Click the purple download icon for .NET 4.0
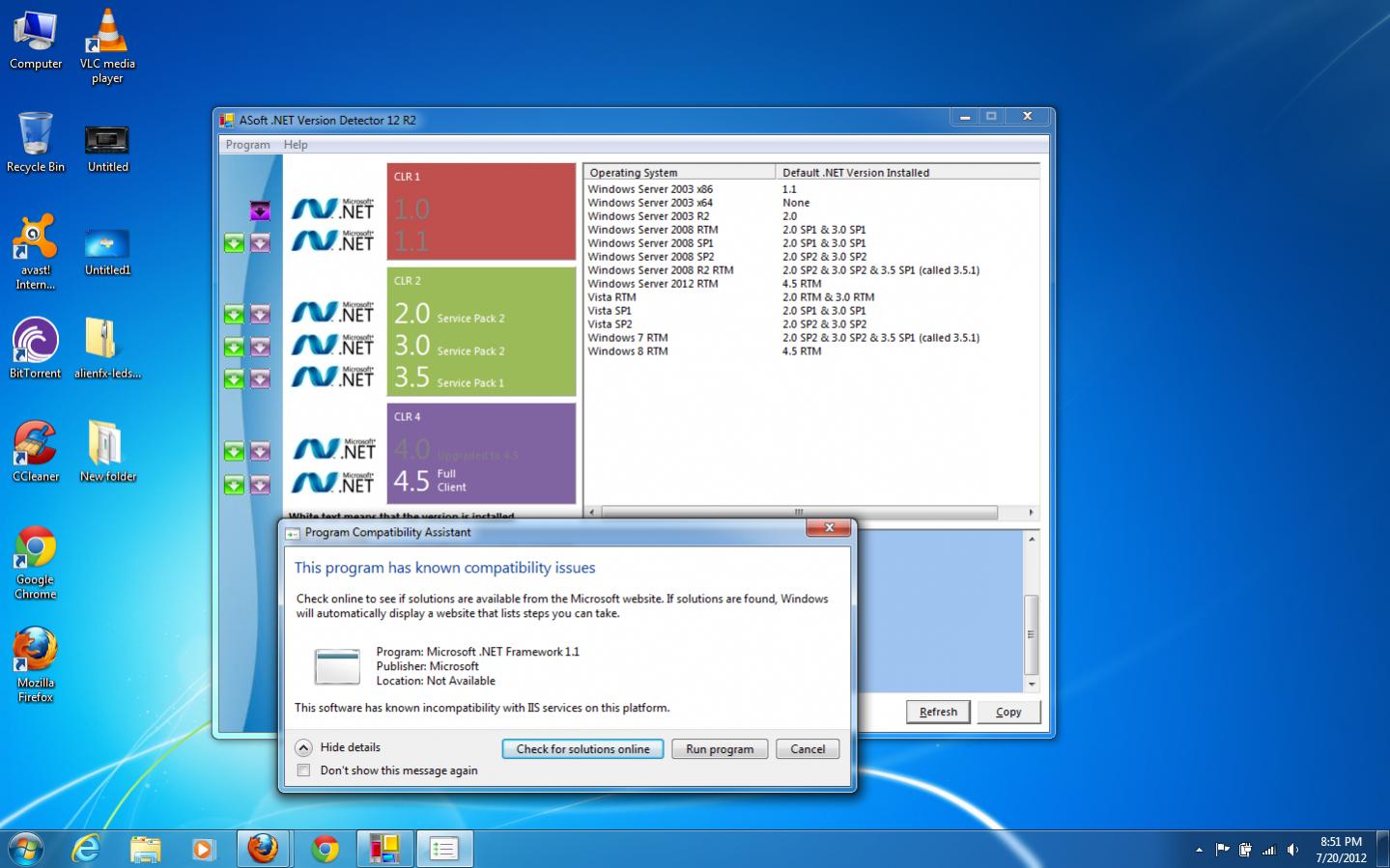 (260, 451)
